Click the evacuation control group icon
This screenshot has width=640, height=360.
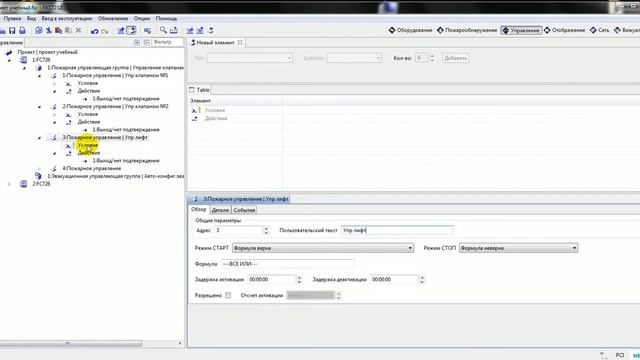(38, 176)
